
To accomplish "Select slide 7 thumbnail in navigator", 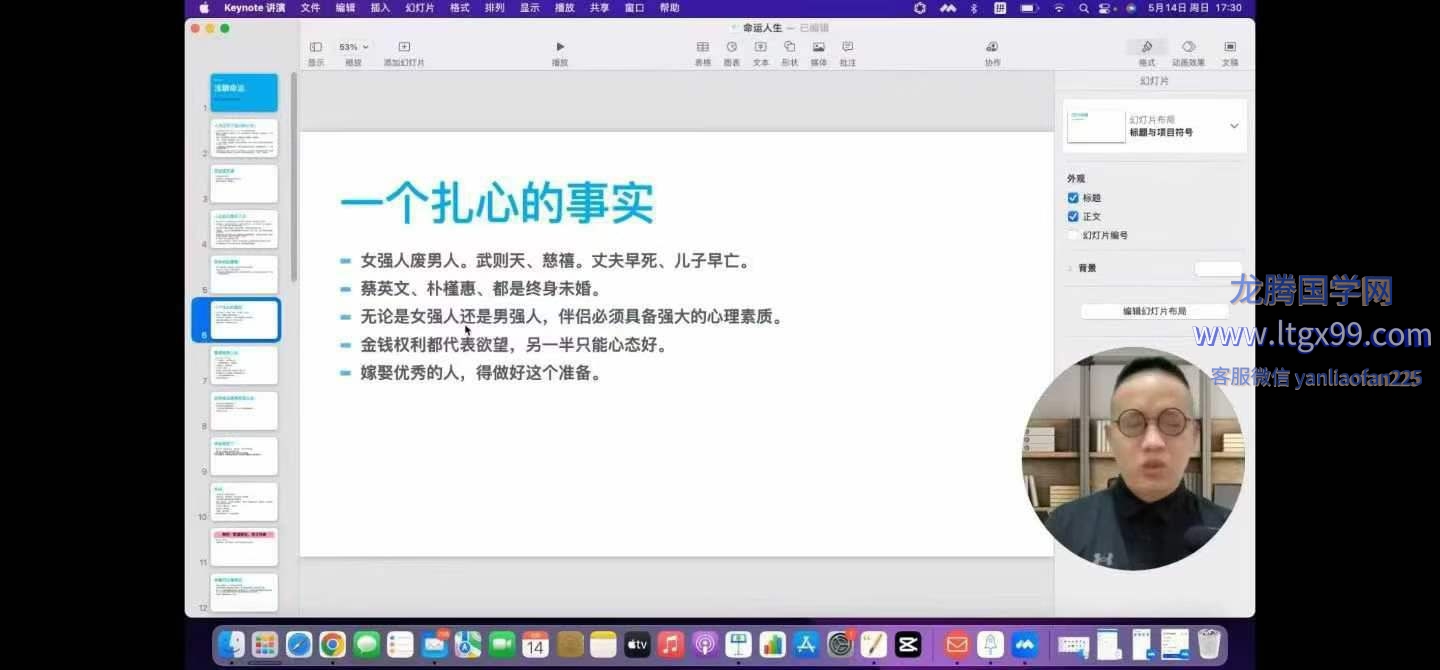I will (244, 365).
